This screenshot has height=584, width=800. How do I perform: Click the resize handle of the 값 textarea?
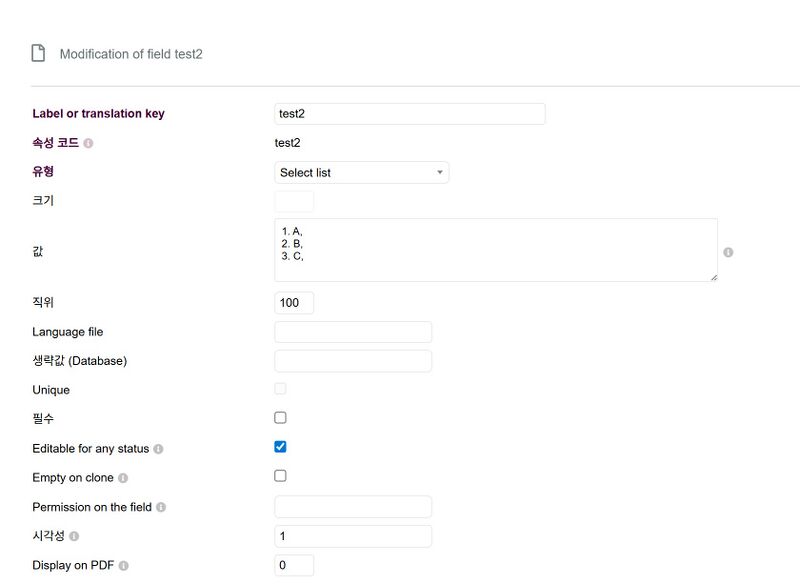(x=713, y=277)
